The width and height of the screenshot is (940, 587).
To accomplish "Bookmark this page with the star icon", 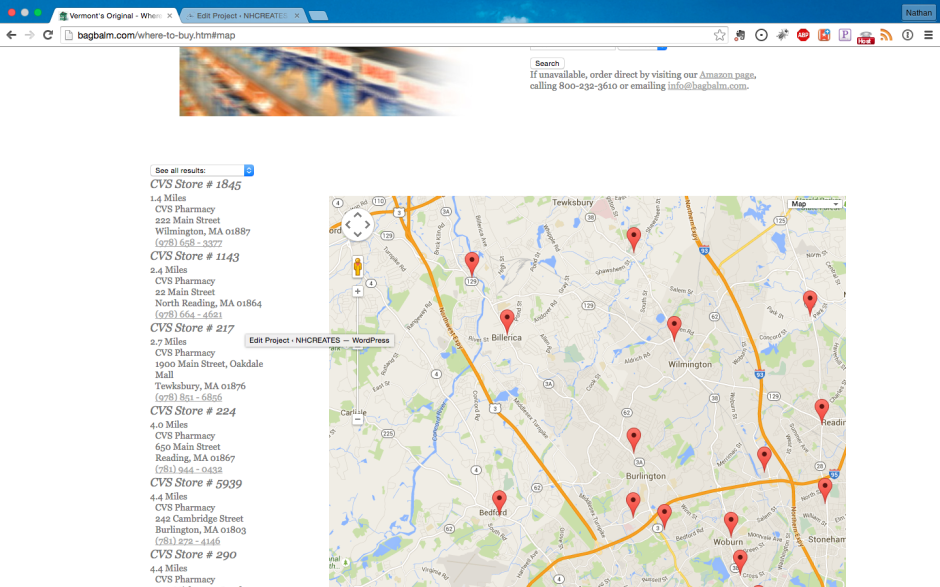I will [x=719, y=35].
